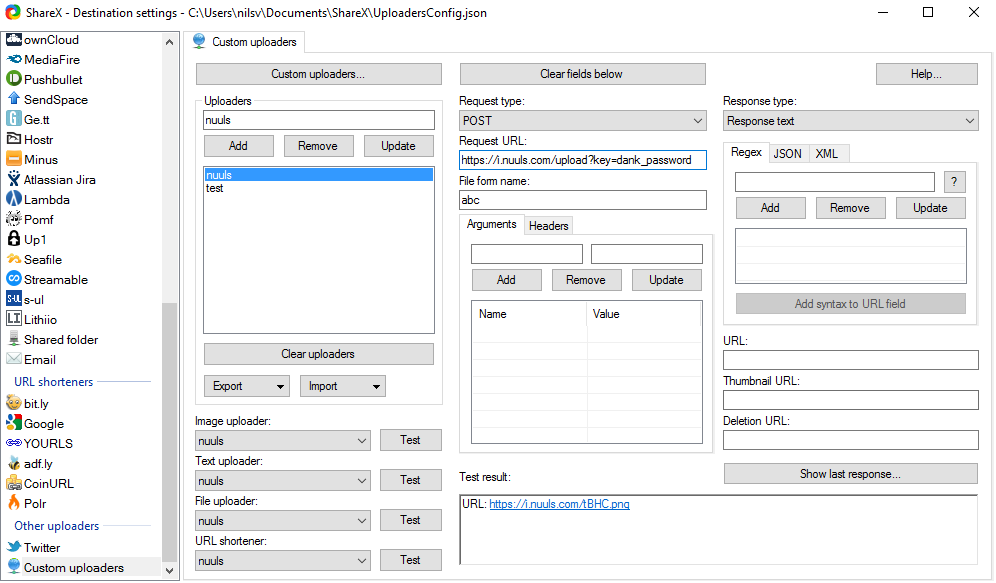Select the Pomf icon
The height and width of the screenshot is (583, 996).
coord(13,219)
